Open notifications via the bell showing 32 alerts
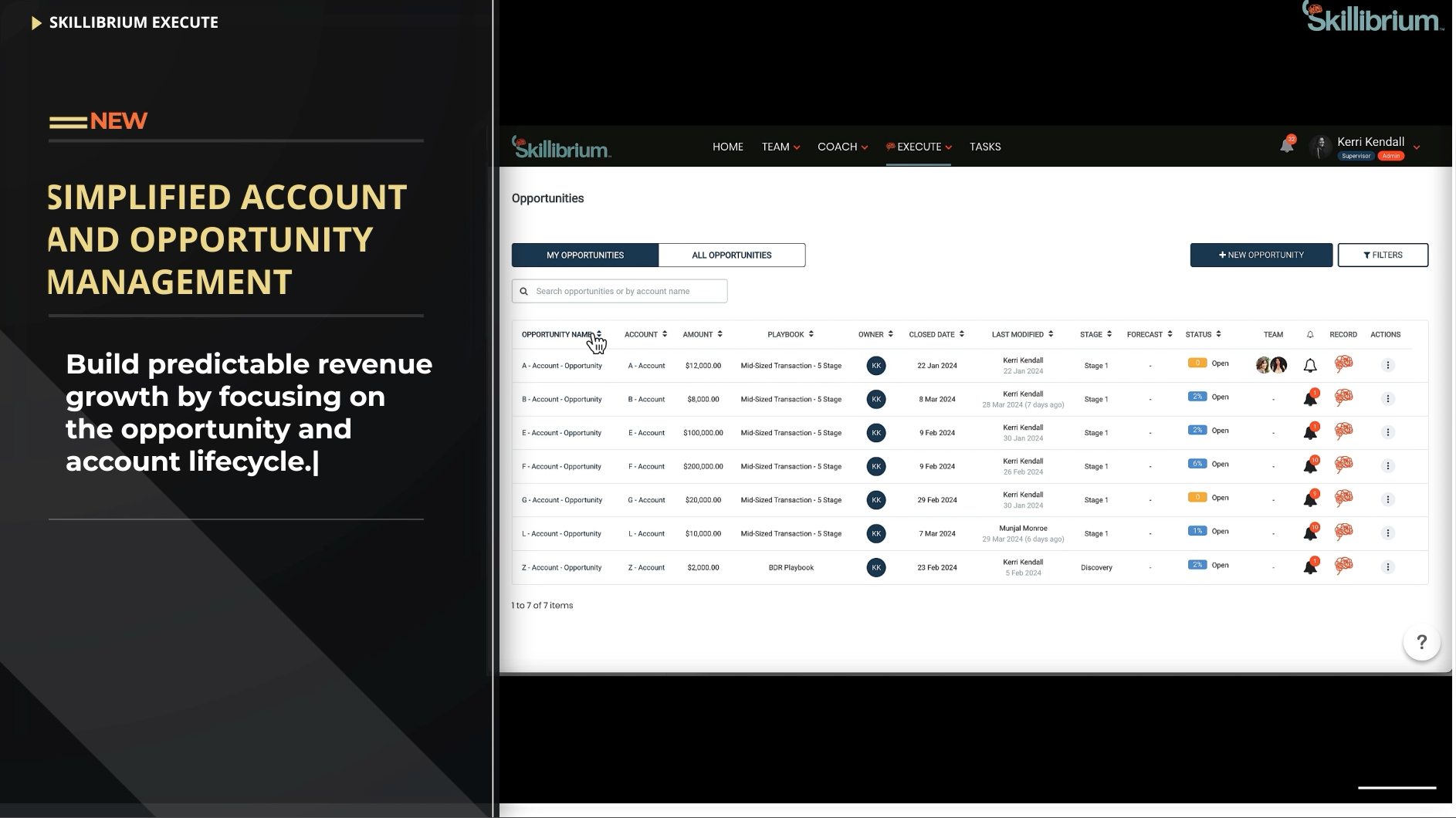The height and width of the screenshot is (818, 1456). (1286, 145)
